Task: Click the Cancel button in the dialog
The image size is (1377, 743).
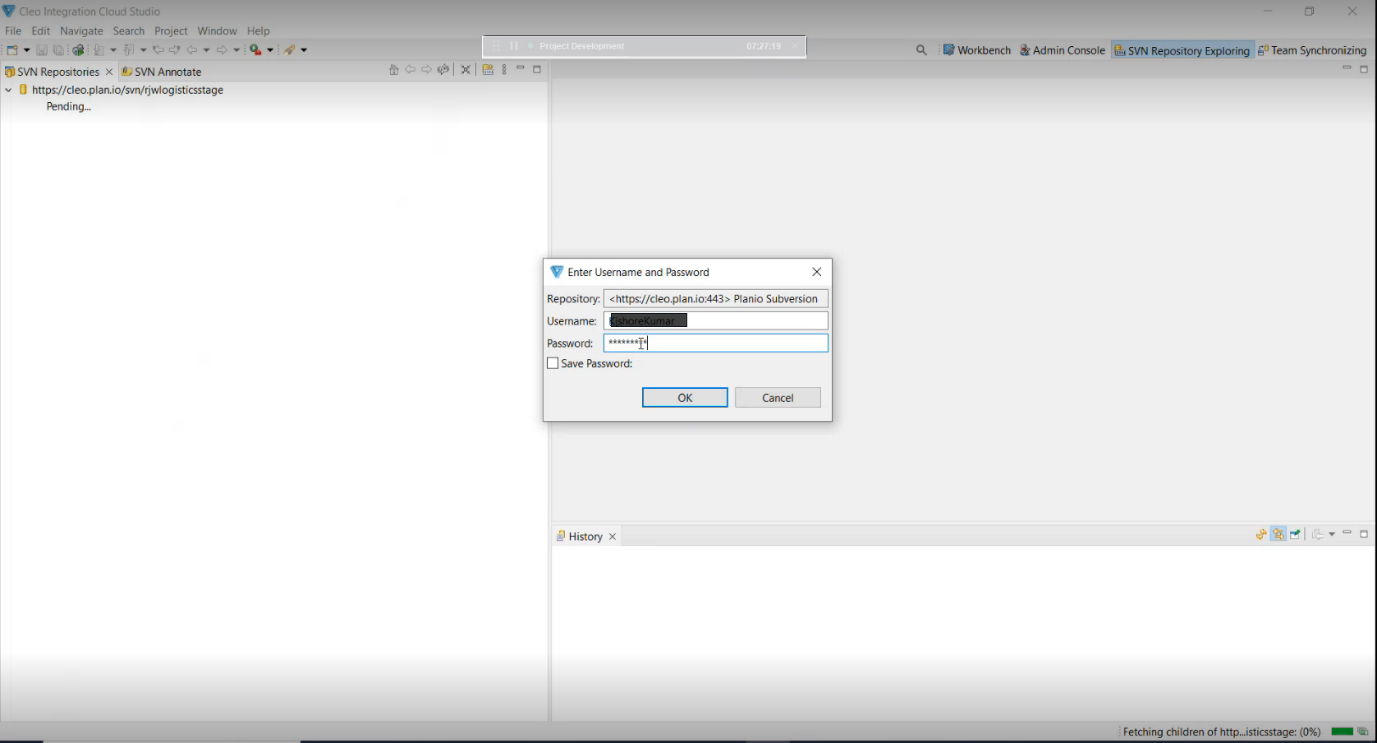Action: (778, 398)
